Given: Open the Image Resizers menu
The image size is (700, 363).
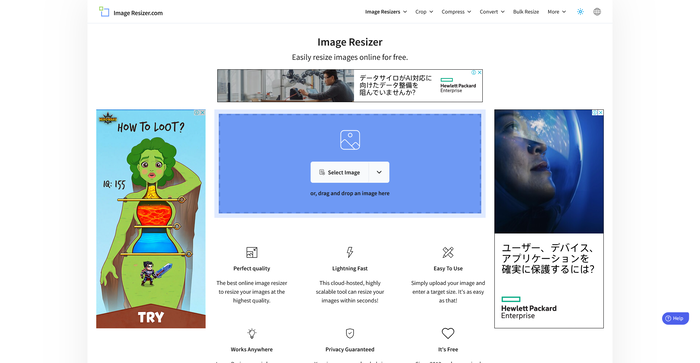Looking at the screenshot, I should (x=386, y=12).
